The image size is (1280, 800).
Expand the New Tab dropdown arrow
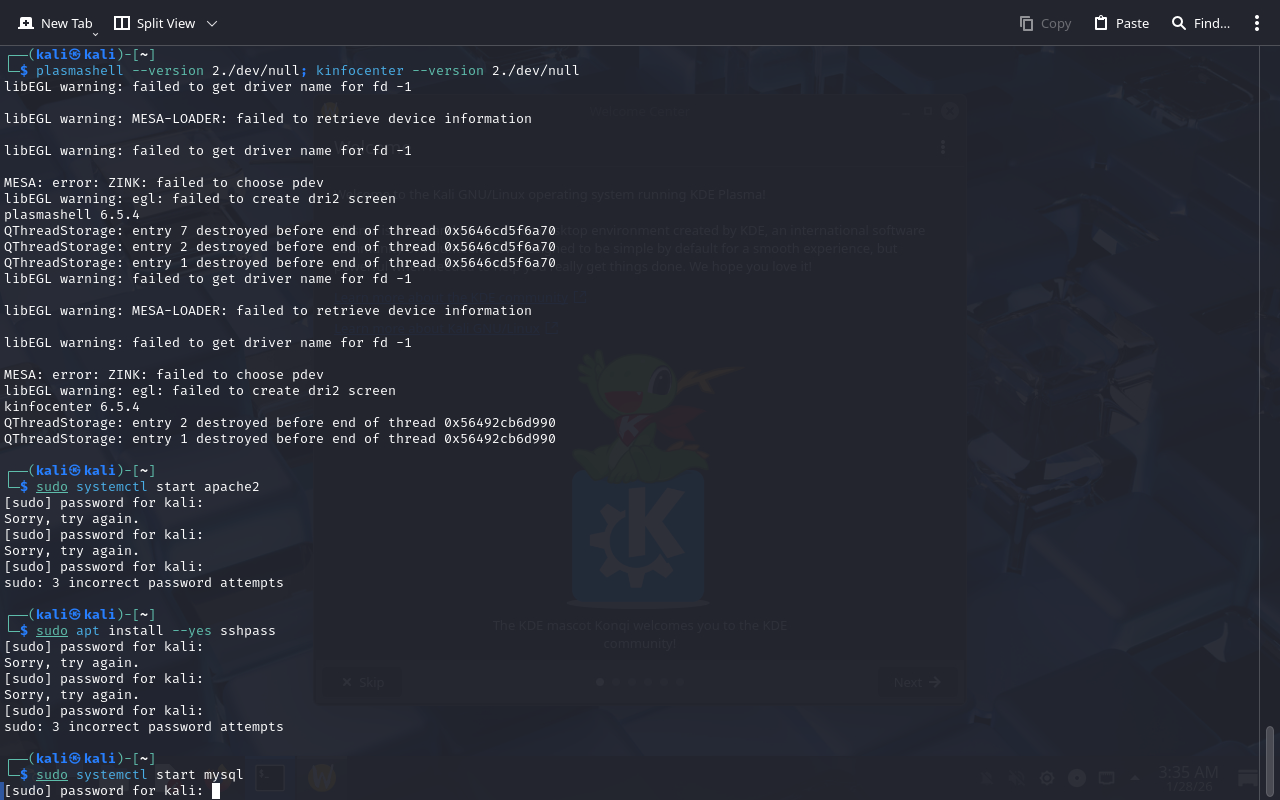point(96,34)
